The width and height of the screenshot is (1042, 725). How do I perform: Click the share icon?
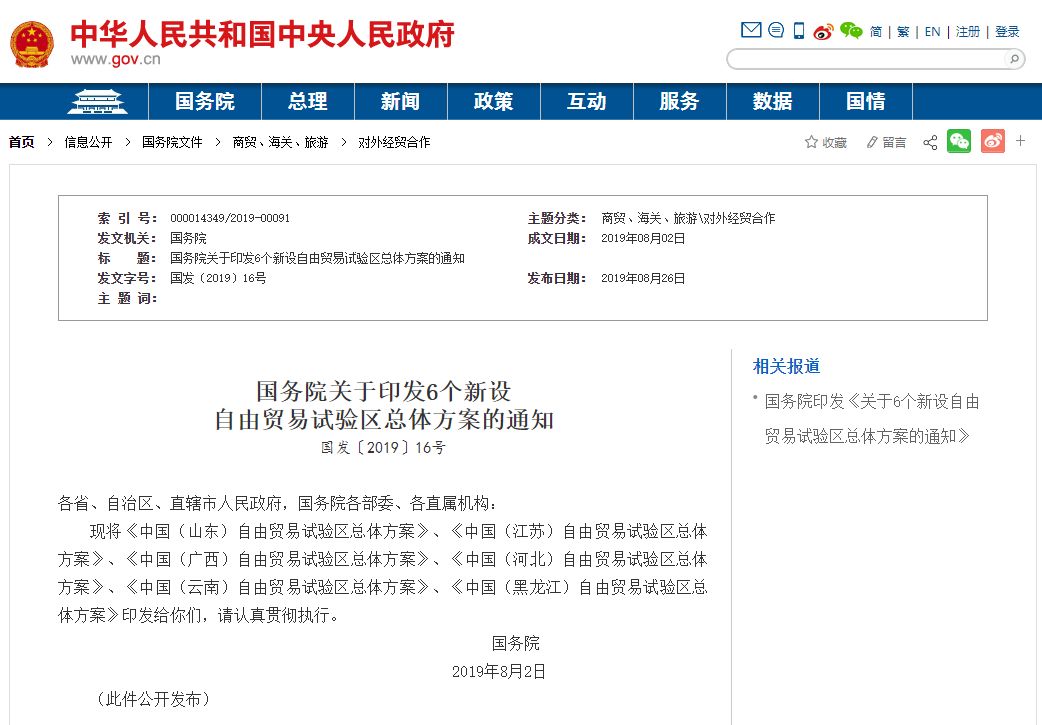[930, 142]
